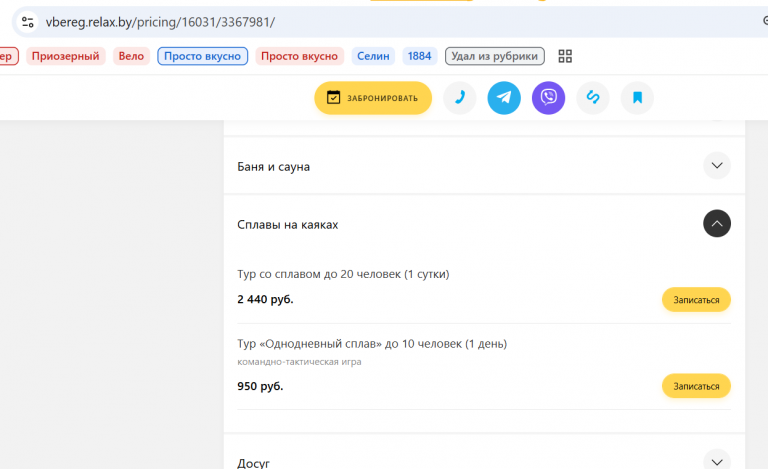Click the grid apps icon in bookmarks bar
This screenshot has width=768, height=469.
565,56
